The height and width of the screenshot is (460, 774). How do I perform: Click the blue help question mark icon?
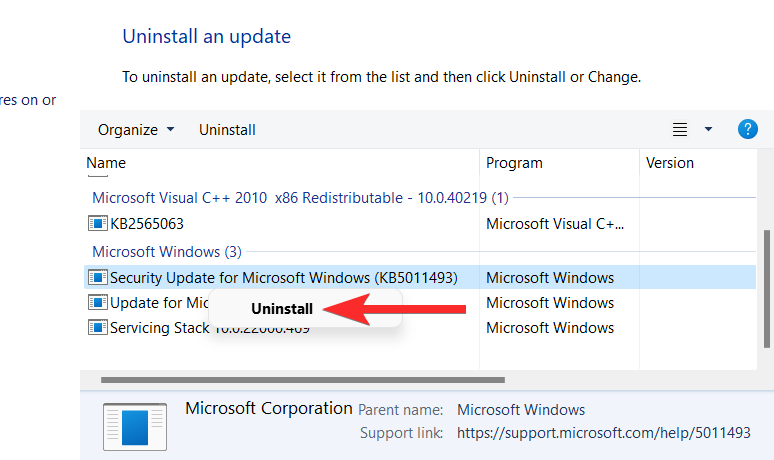tap(747, 129)
